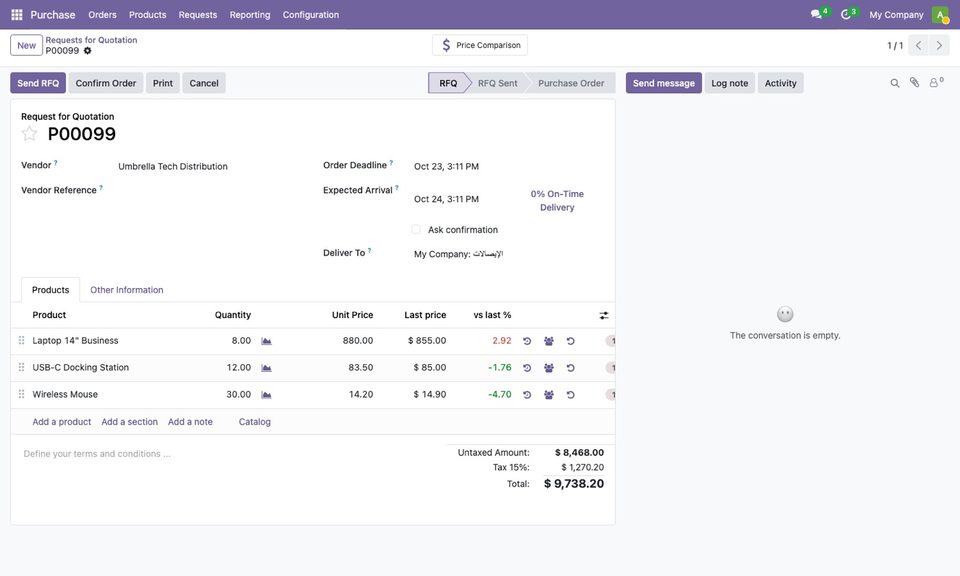Open the main apps grid menu
Viewport: 960px width, 576px height.
[x=17, y=14]
